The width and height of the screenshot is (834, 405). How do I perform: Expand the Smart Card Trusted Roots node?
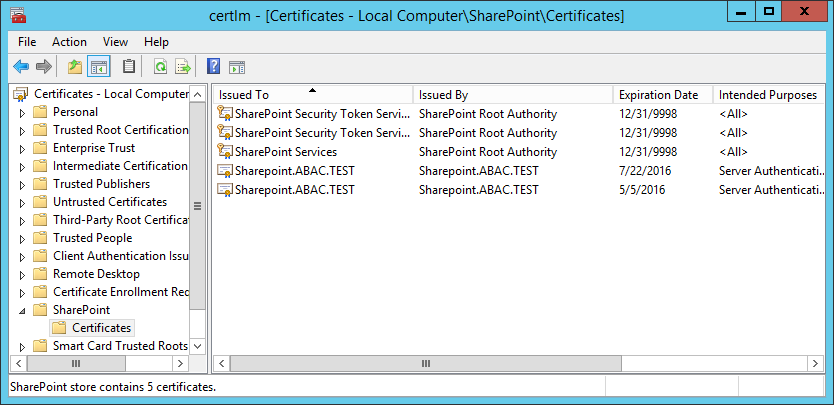pyautogui.click(x=22, y=347)
